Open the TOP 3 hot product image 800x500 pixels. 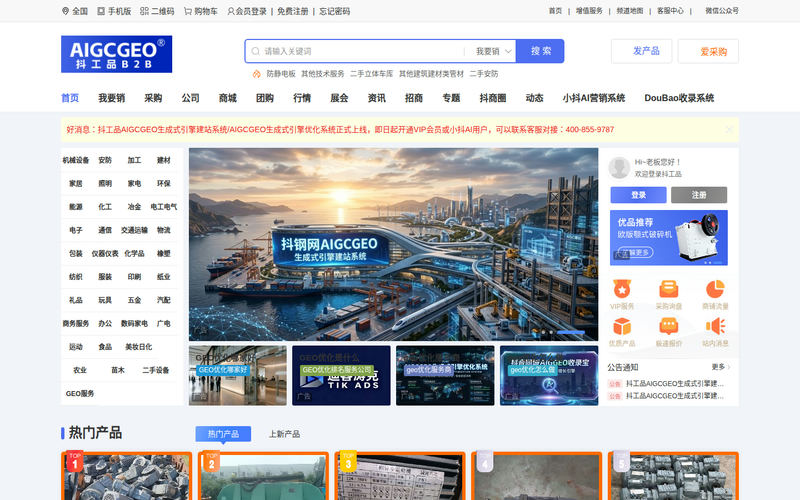coord(400,477)
